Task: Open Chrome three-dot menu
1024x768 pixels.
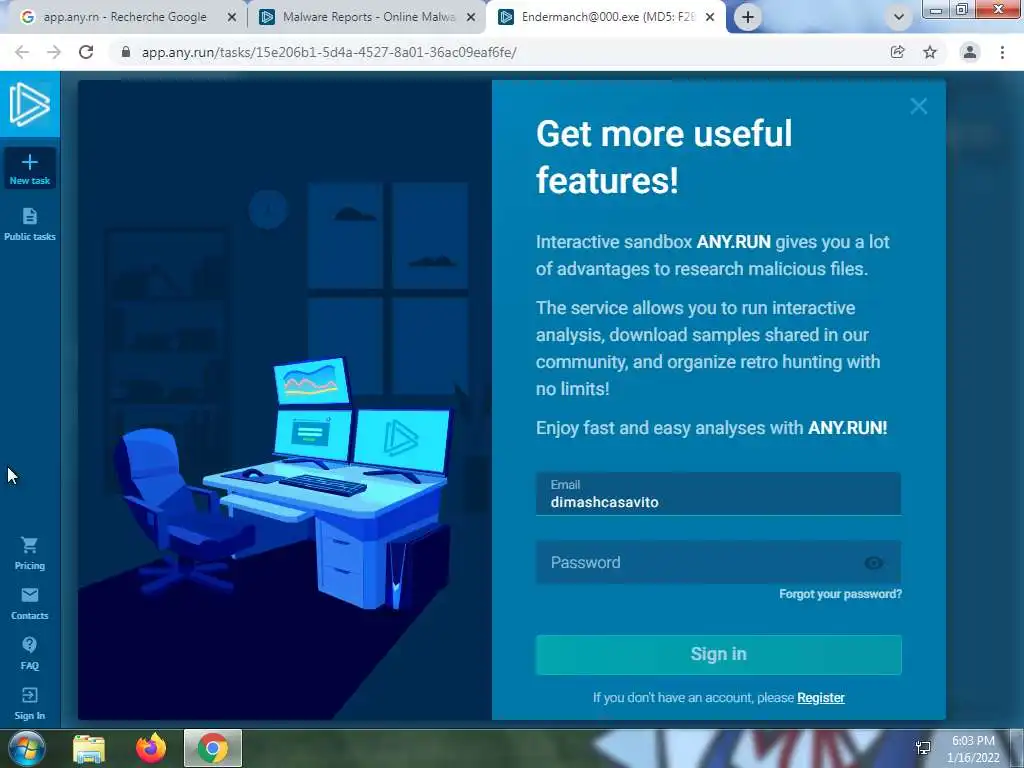Action: (1002, 52)
